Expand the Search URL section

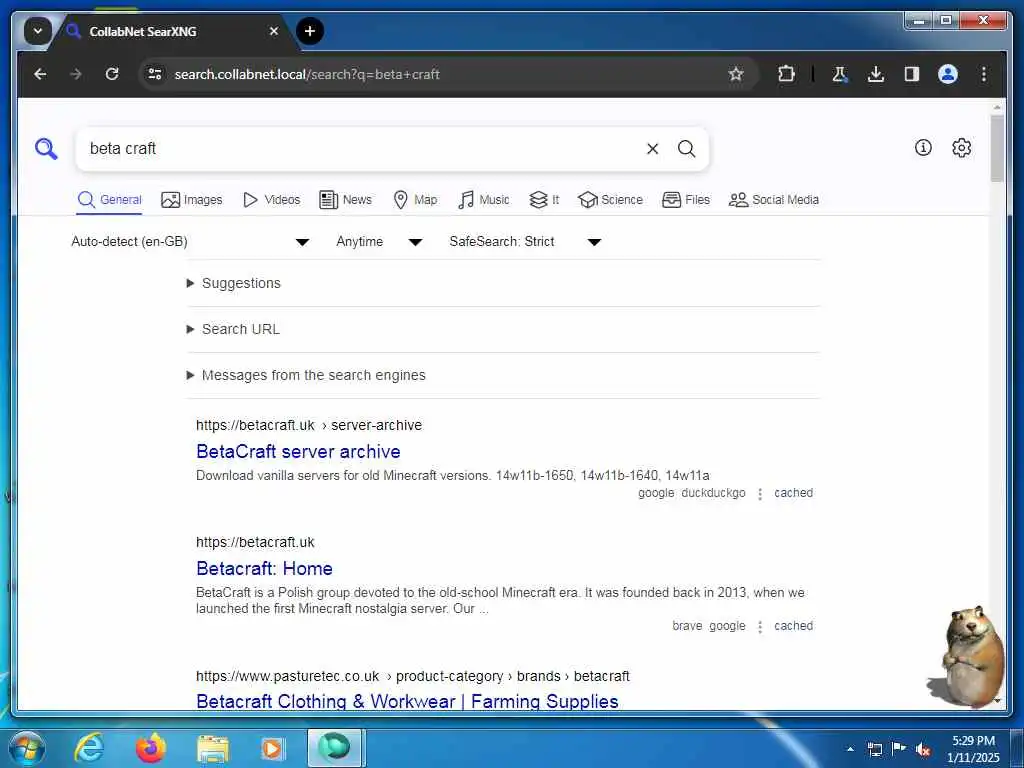click(x=233, y=329)
